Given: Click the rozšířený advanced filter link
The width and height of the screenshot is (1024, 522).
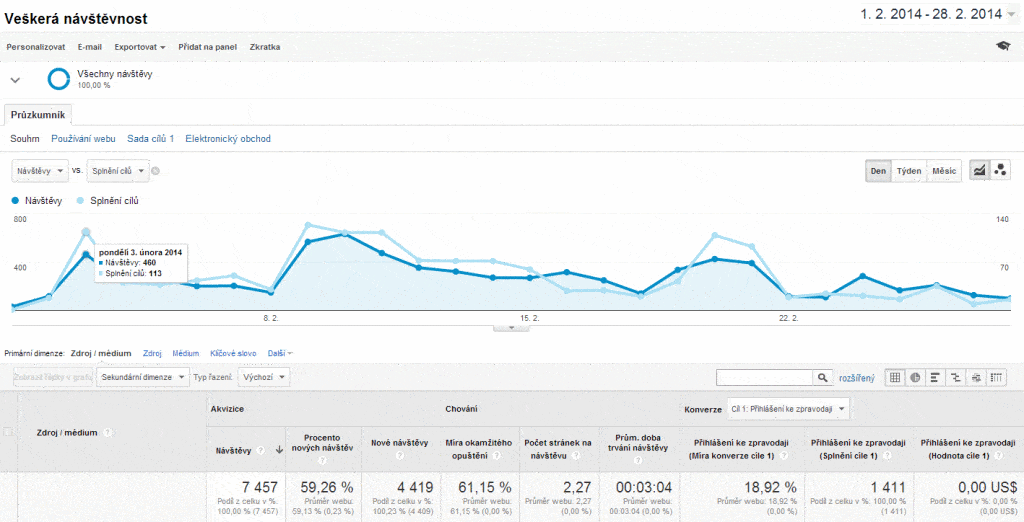Looking at the screenshot, I should coord(856,377).
